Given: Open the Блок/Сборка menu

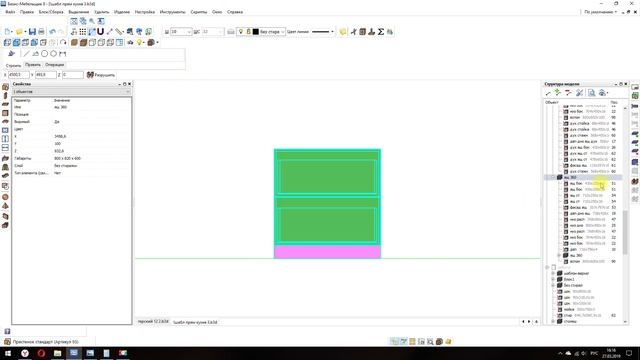Looking at the screenshot, I should point(51,12).
